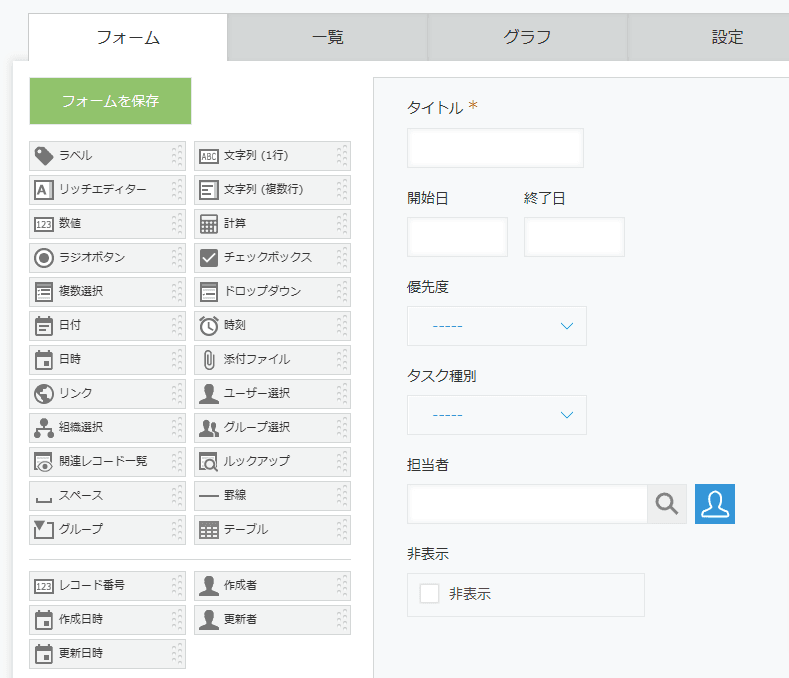Pick the 作成者 person icon
Image resolution: width=789 pixels, height=678 pixels.
point(209,586)
